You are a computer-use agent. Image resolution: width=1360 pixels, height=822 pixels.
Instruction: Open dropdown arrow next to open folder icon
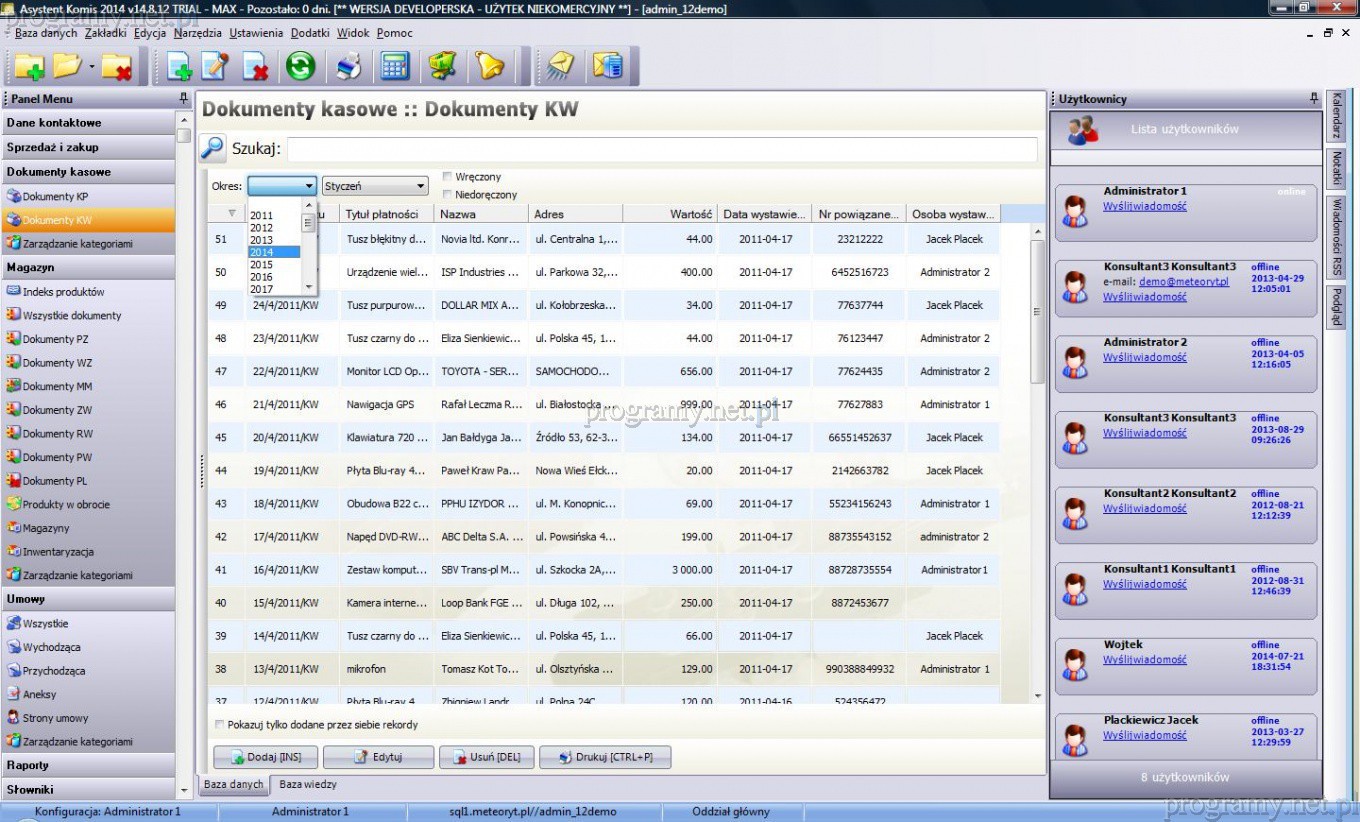pyautogui.click(x=92, y=67)
